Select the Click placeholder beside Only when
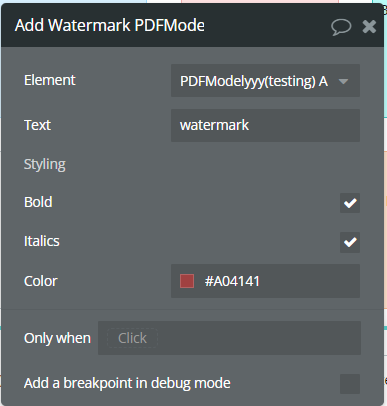387x406 pixels. (132, 338)
